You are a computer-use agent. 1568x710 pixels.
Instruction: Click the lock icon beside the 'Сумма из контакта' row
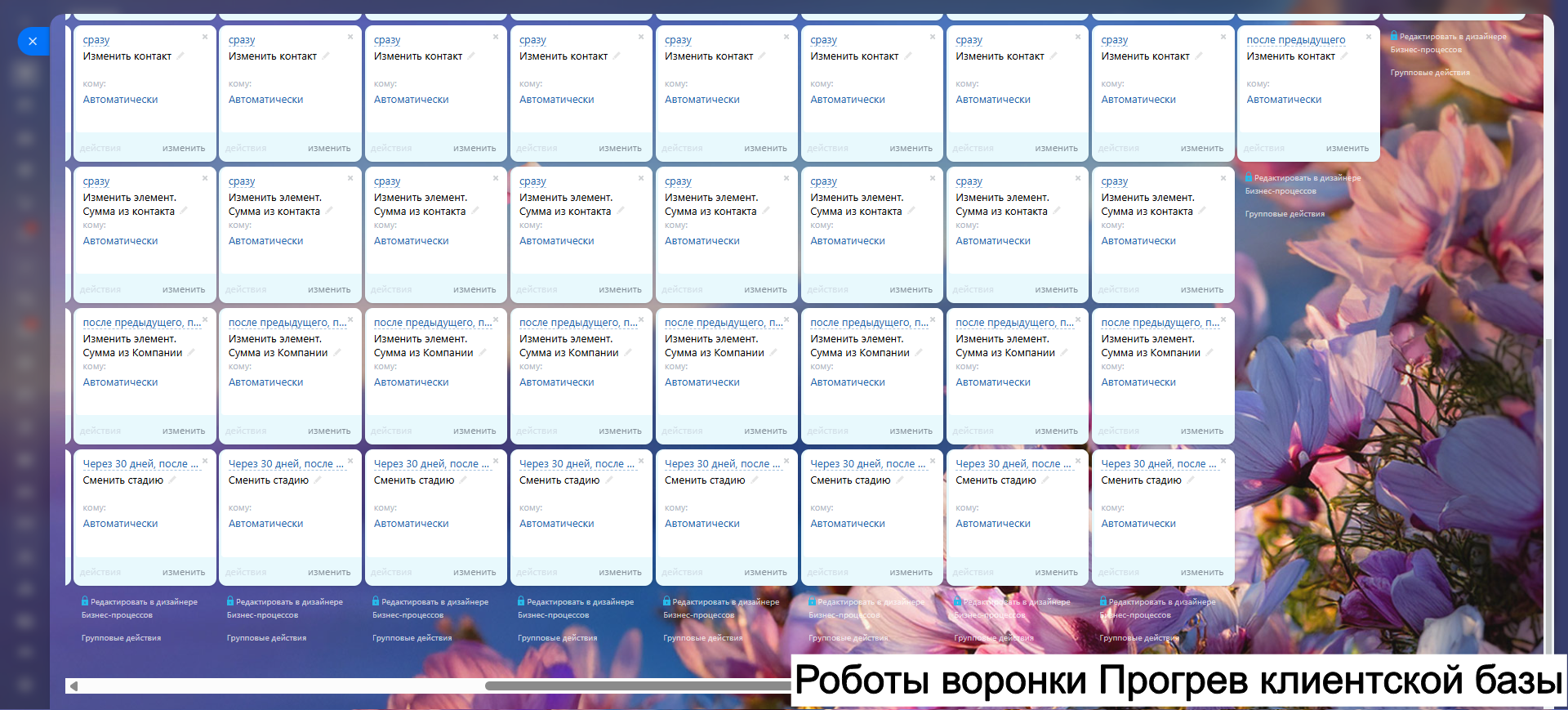pyautogui.click(x=1249, y=177)
